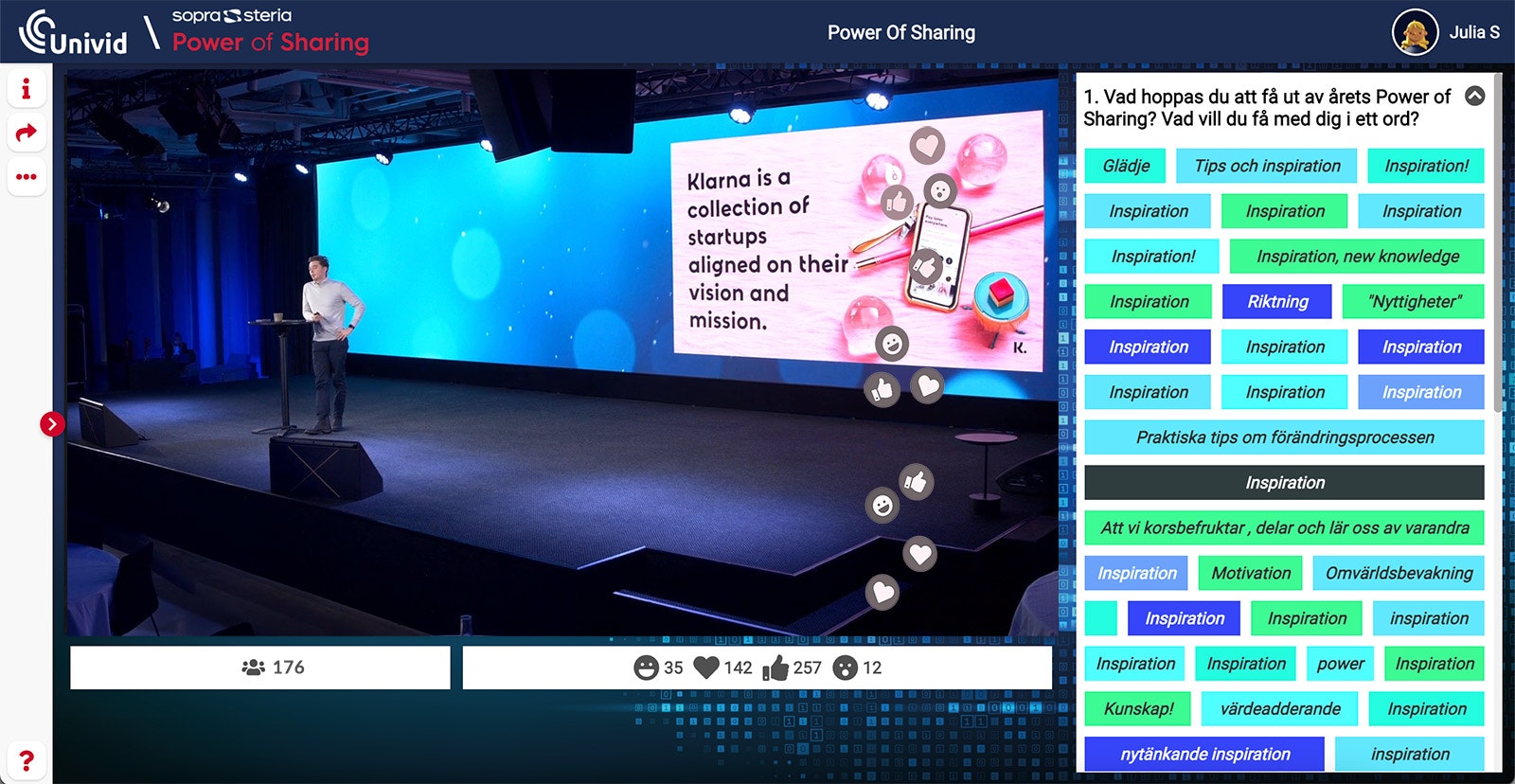The width and height of the screenshot is (1515, 784).
Task: Open the three-dots more options menu
Action: (27, 177)
